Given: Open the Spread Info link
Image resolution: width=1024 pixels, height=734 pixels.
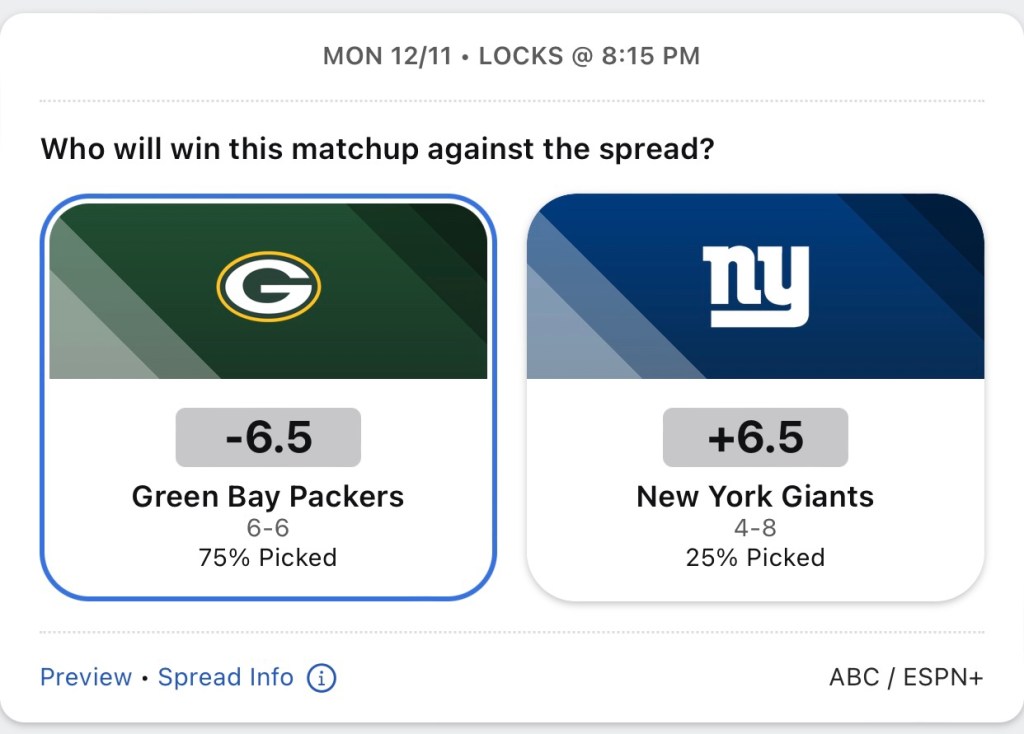Looking at the screenshot, I should click(226, 677).
